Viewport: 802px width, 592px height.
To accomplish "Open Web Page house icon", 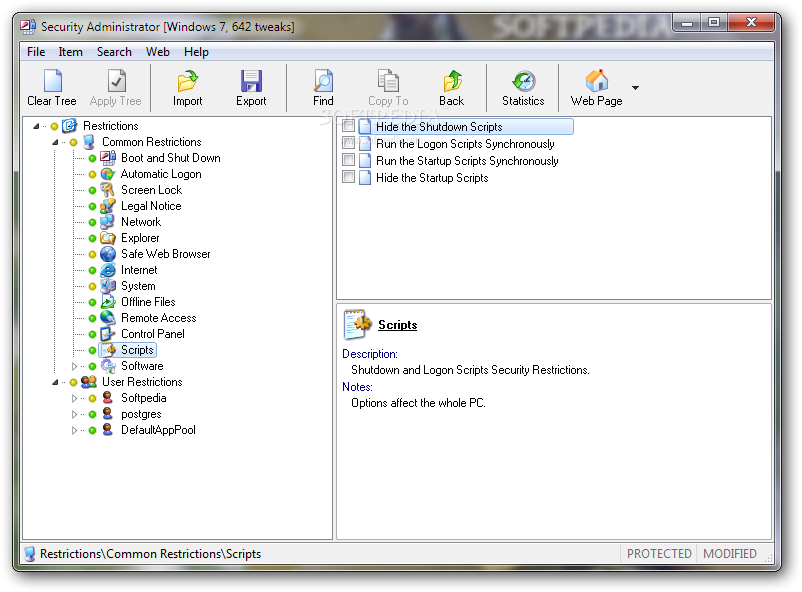I will click(x=597, y=81).
